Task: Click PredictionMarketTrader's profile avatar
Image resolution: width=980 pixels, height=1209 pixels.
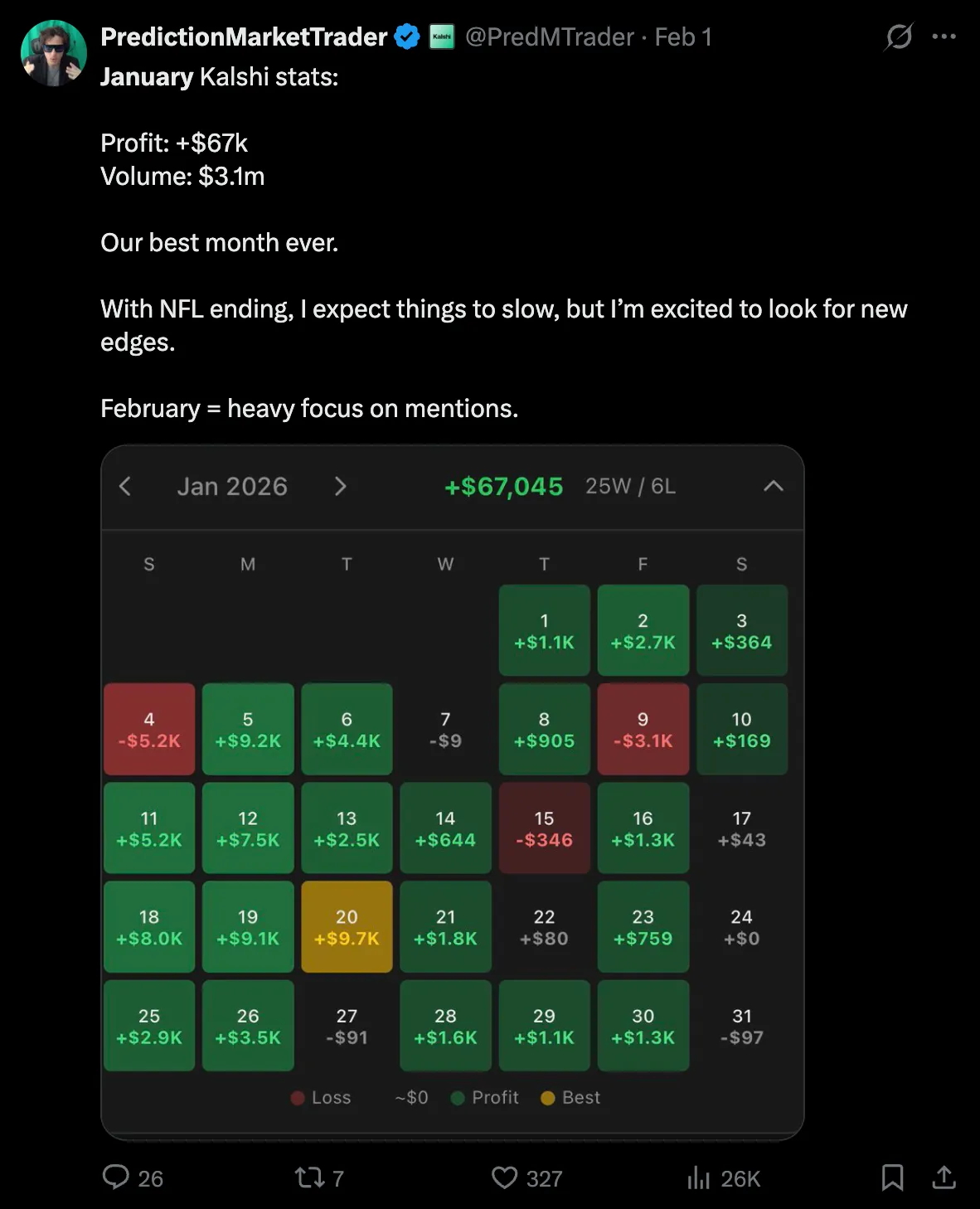Action: [53, 51]
